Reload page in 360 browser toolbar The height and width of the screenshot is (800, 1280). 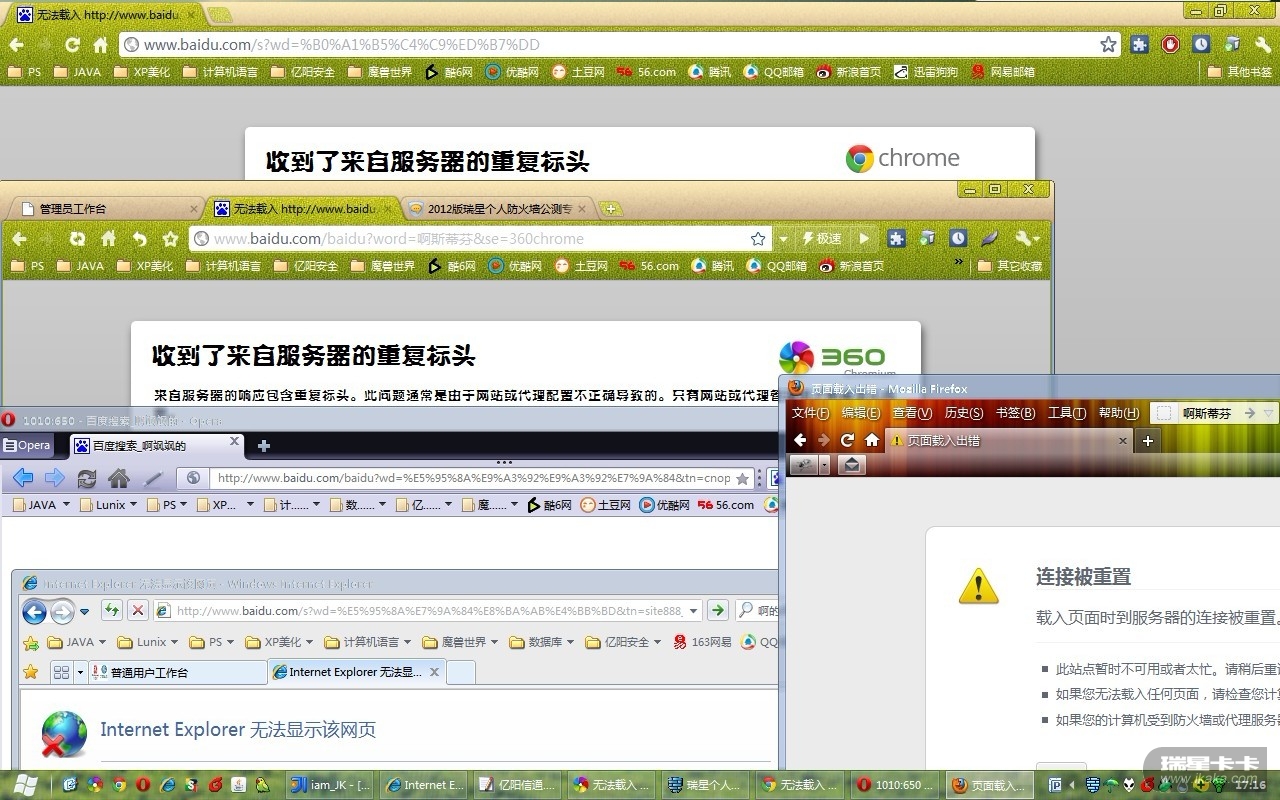click(x=77, y=239)
